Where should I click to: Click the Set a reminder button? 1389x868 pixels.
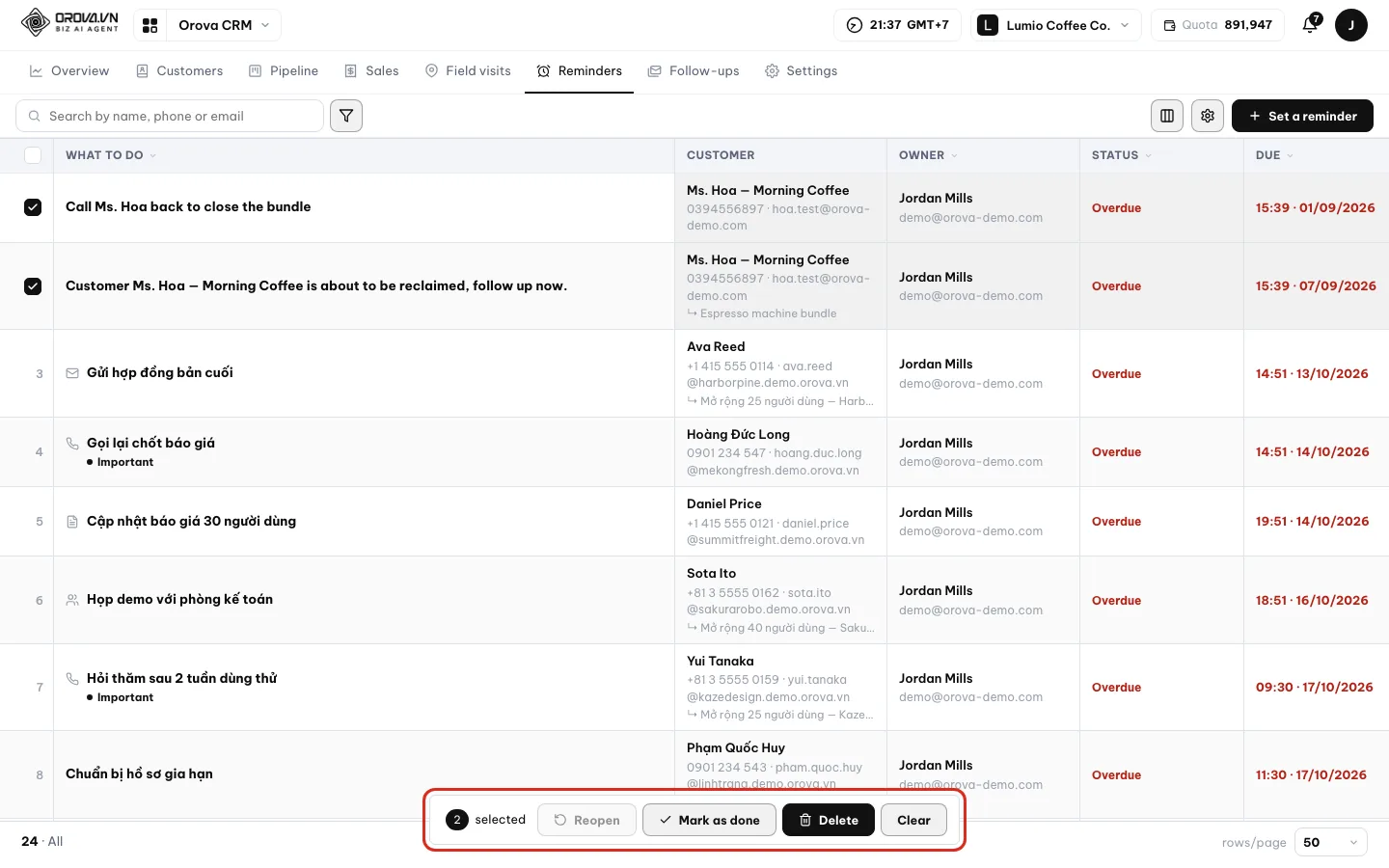[1302, 116]
